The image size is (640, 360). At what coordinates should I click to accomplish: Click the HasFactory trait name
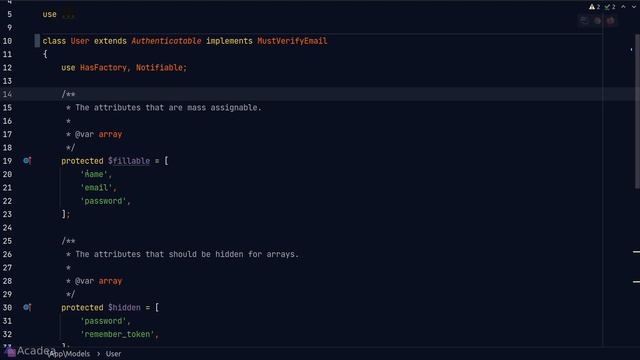click(x=103, y=67)
